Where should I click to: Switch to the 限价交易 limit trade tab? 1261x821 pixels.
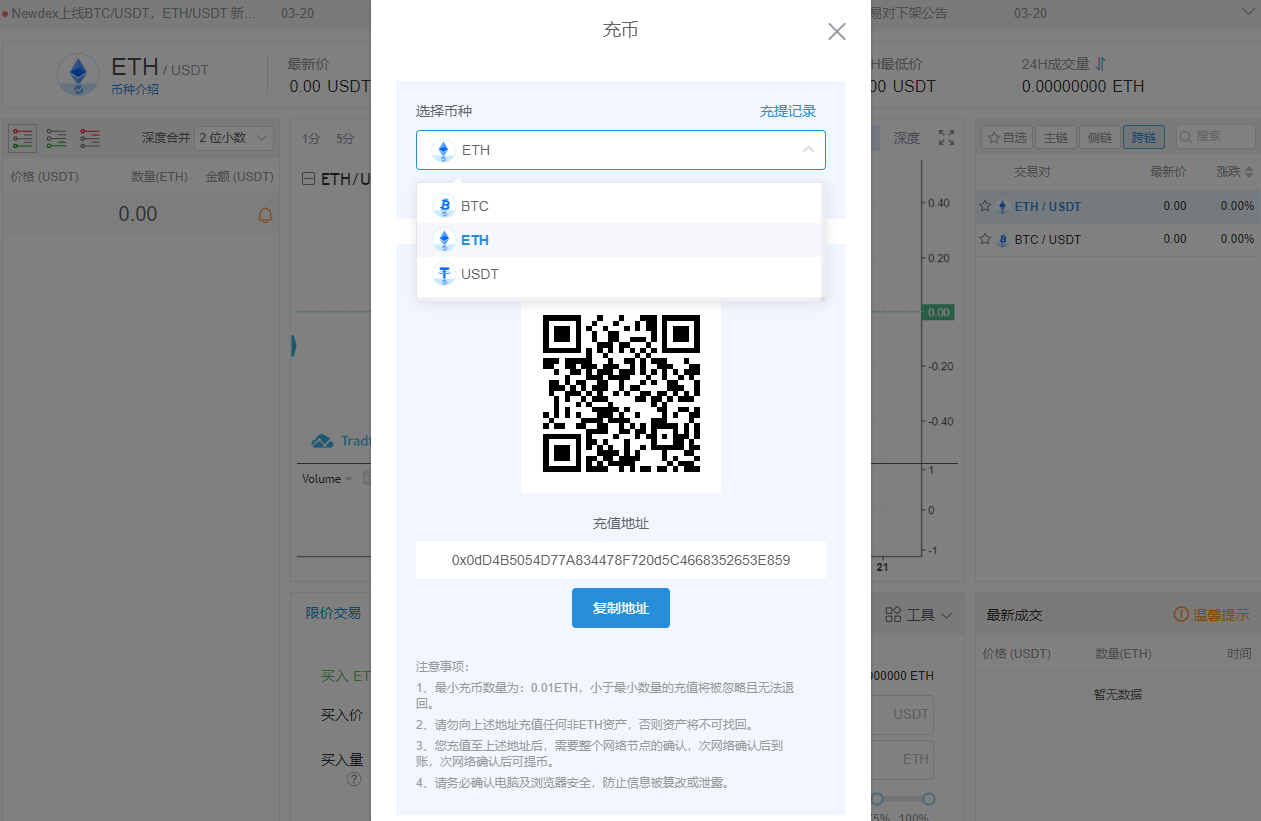[x=333, y=613]
